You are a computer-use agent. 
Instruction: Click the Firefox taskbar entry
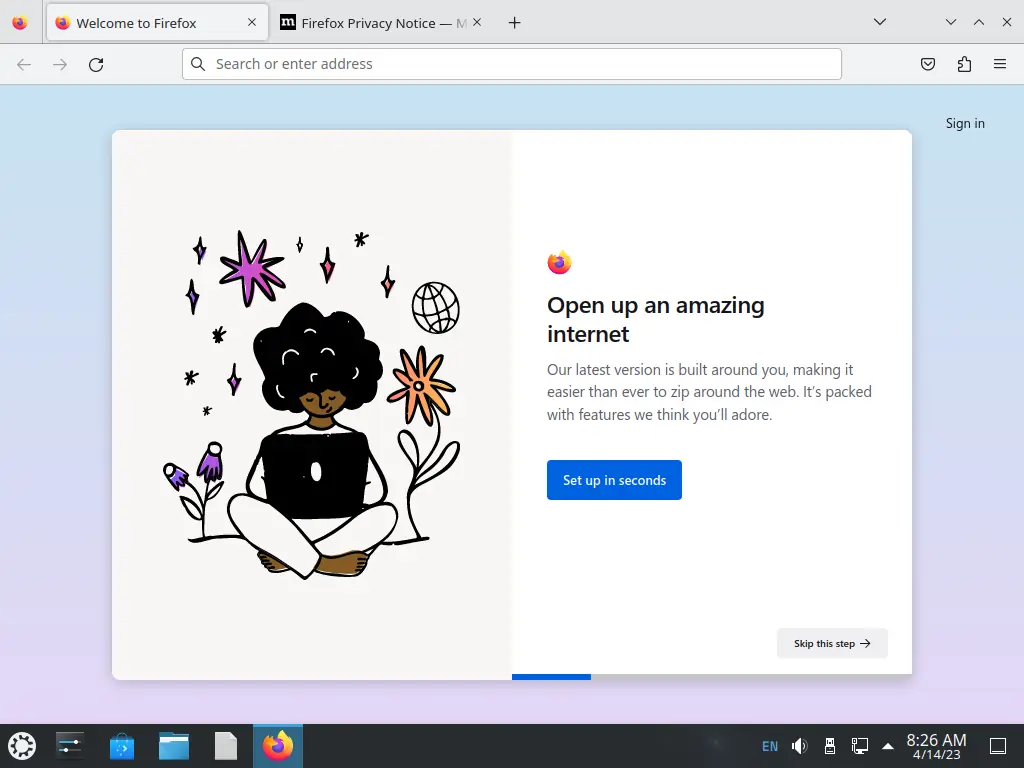(x=278, y=746)
